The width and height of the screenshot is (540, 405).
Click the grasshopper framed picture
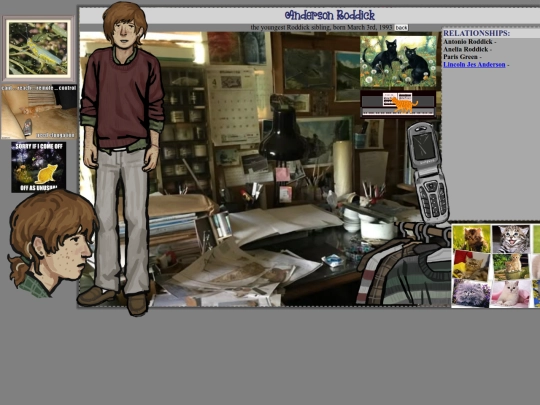[x=39, y=48]
